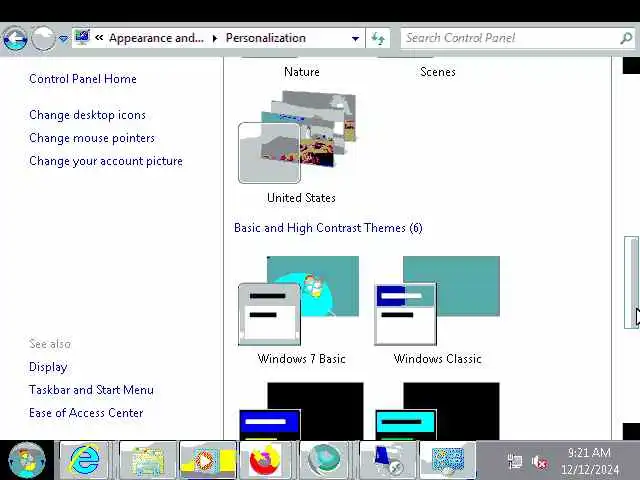Click the Personalization breadcrumb
Screen dimensions: 640x480
265,38
